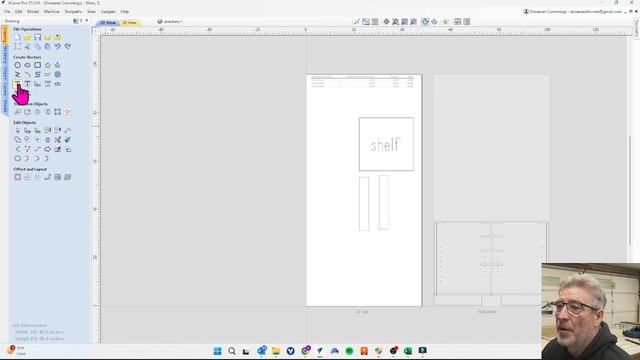Open the sheet selector dropdown beside 3D View
This screenshot has height=360, width=640.
pos(170,22)
